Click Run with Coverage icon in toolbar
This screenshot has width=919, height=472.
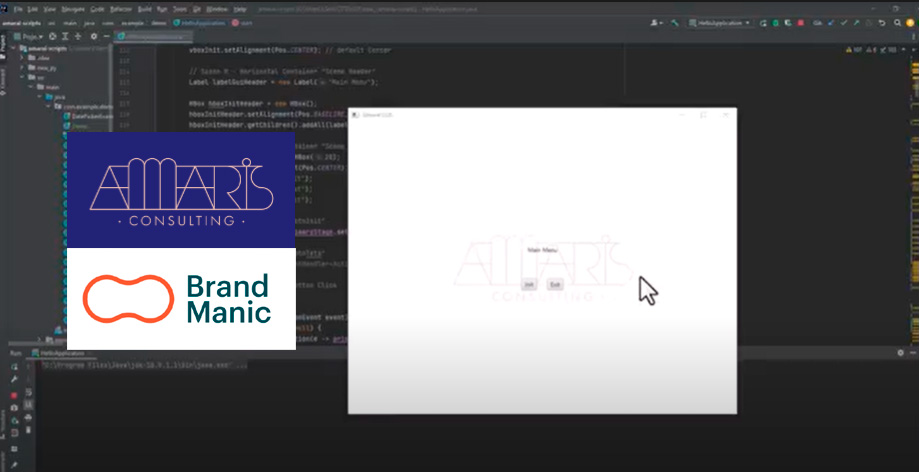[788, 23]
